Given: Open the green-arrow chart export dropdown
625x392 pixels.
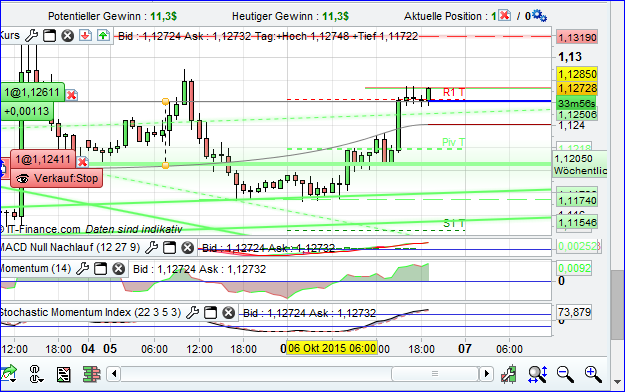Looking at the screenshot, I should [9, 374].
